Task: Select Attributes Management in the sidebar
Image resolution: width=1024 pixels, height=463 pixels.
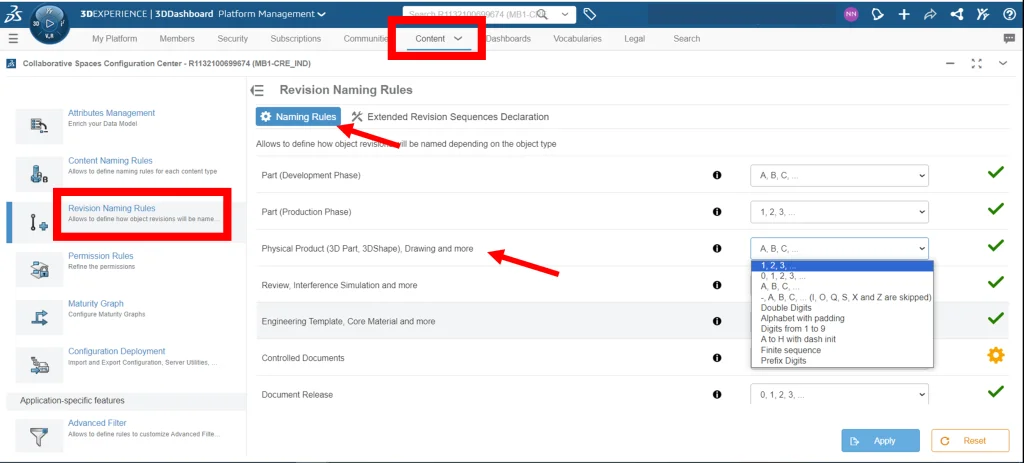Action: pos(111,113)
